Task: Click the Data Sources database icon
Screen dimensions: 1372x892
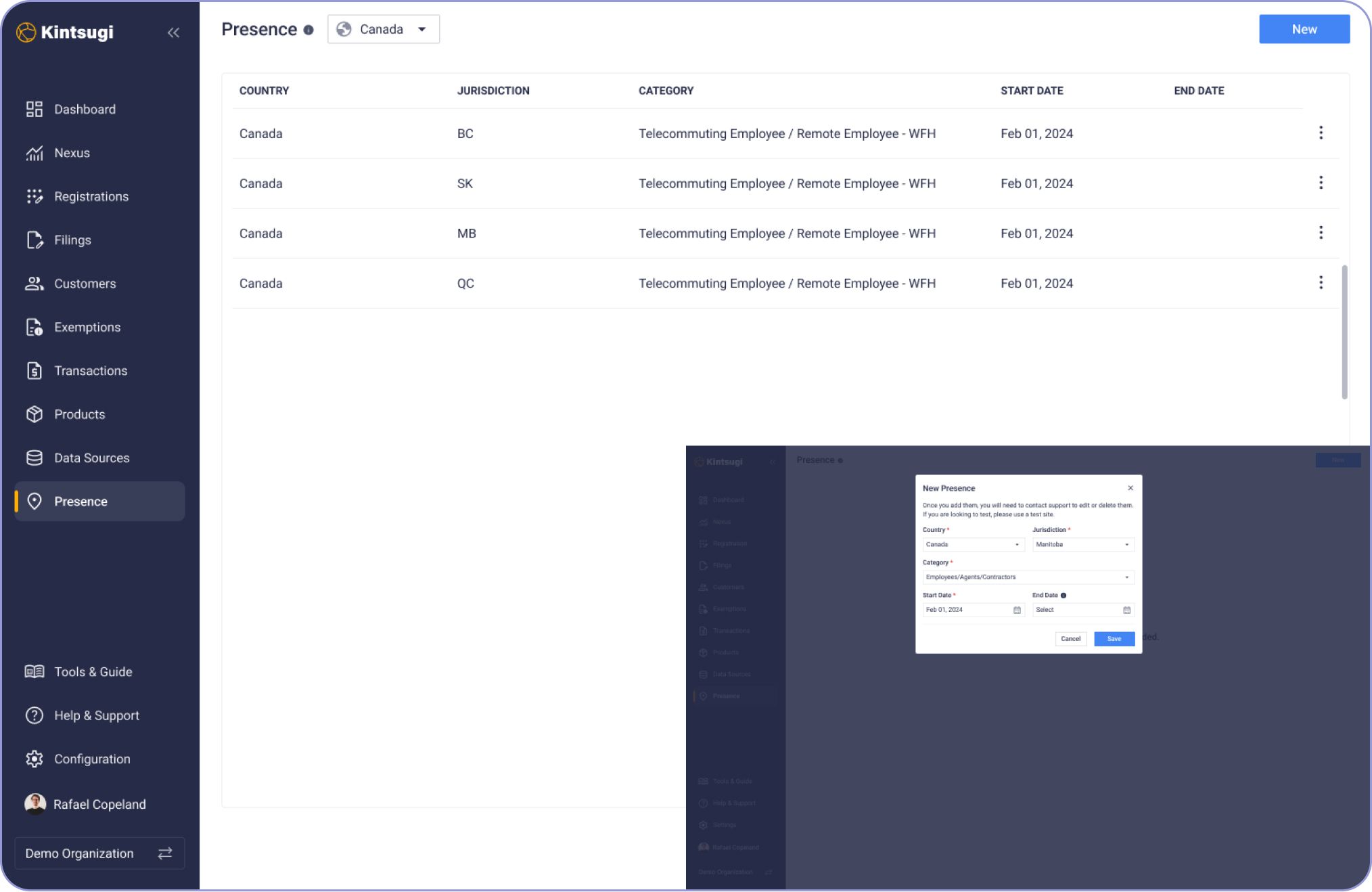Action: pos(34,458)
